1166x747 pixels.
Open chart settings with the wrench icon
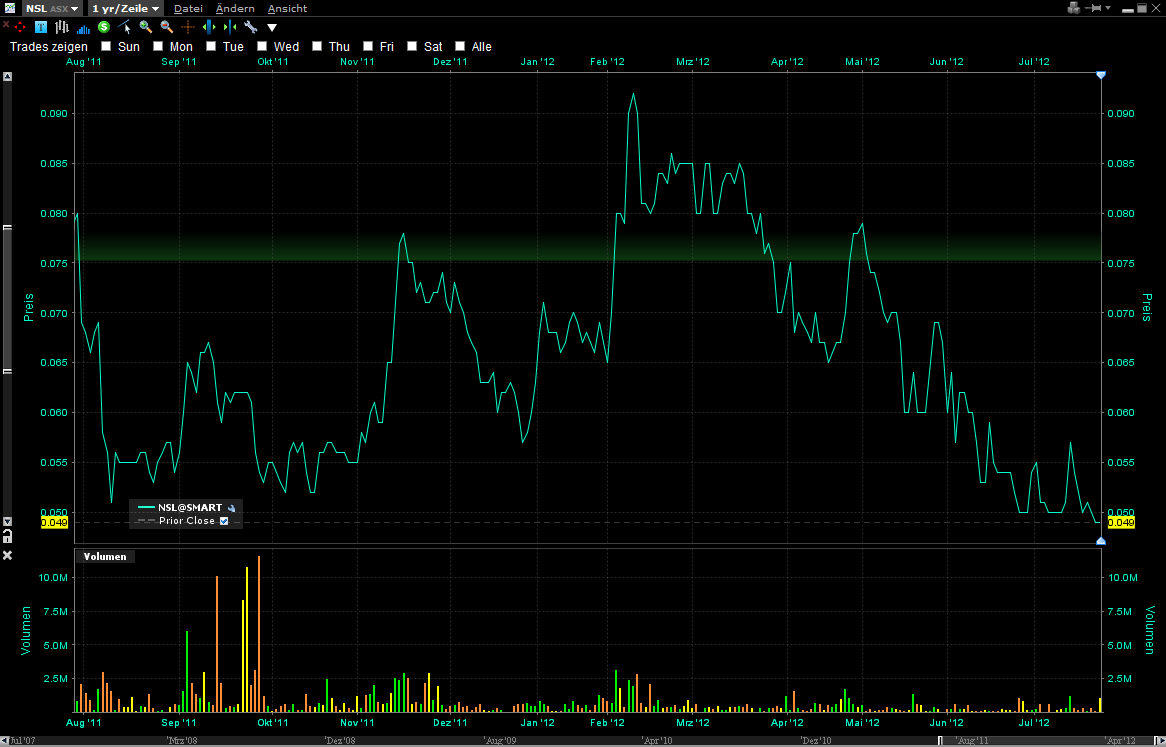[x=250, y=27]
